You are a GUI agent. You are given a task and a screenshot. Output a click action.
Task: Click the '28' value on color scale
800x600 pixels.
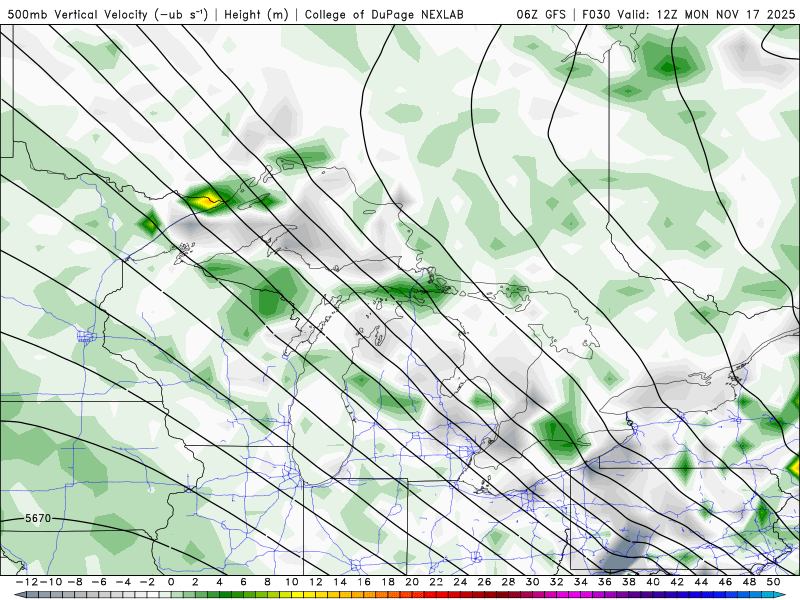pos(508,582)
